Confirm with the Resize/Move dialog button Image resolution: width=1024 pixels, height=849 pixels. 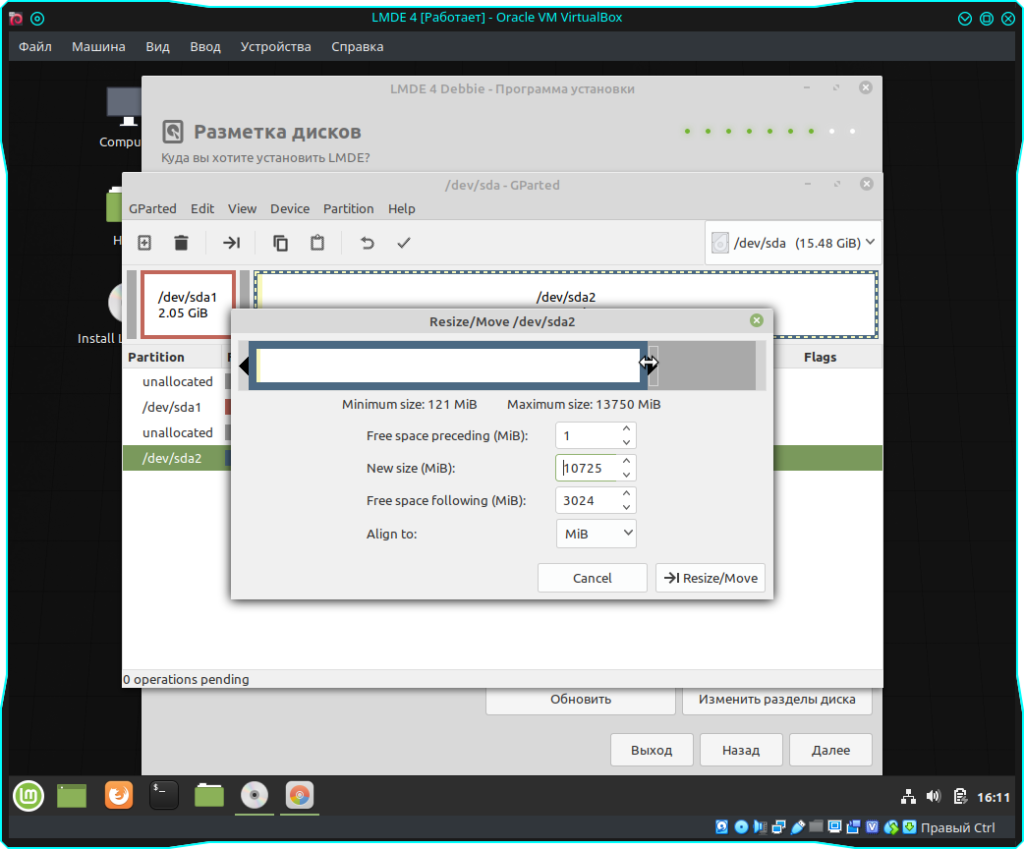710,578
